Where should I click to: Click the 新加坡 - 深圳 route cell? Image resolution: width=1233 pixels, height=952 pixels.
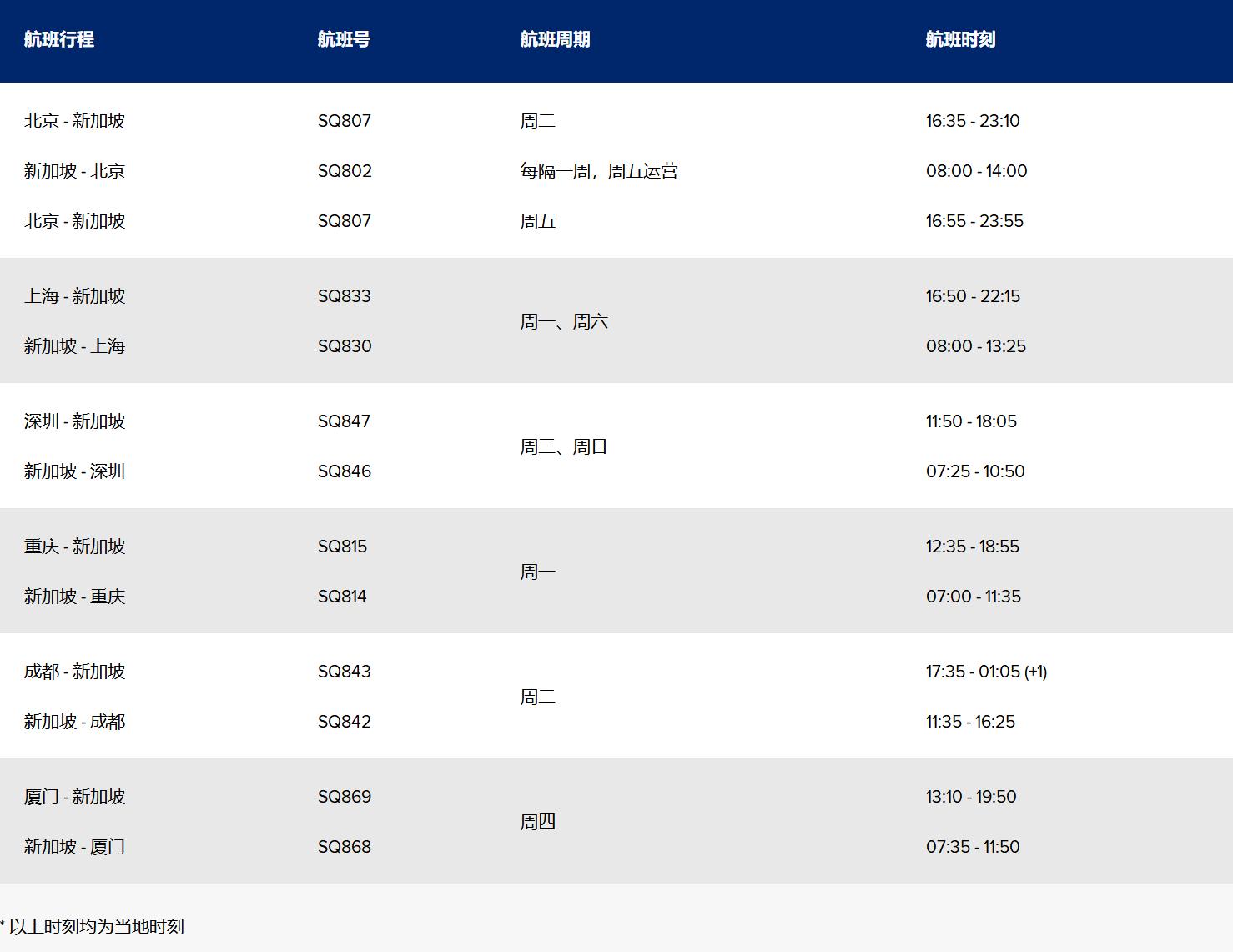coord(74,471)
